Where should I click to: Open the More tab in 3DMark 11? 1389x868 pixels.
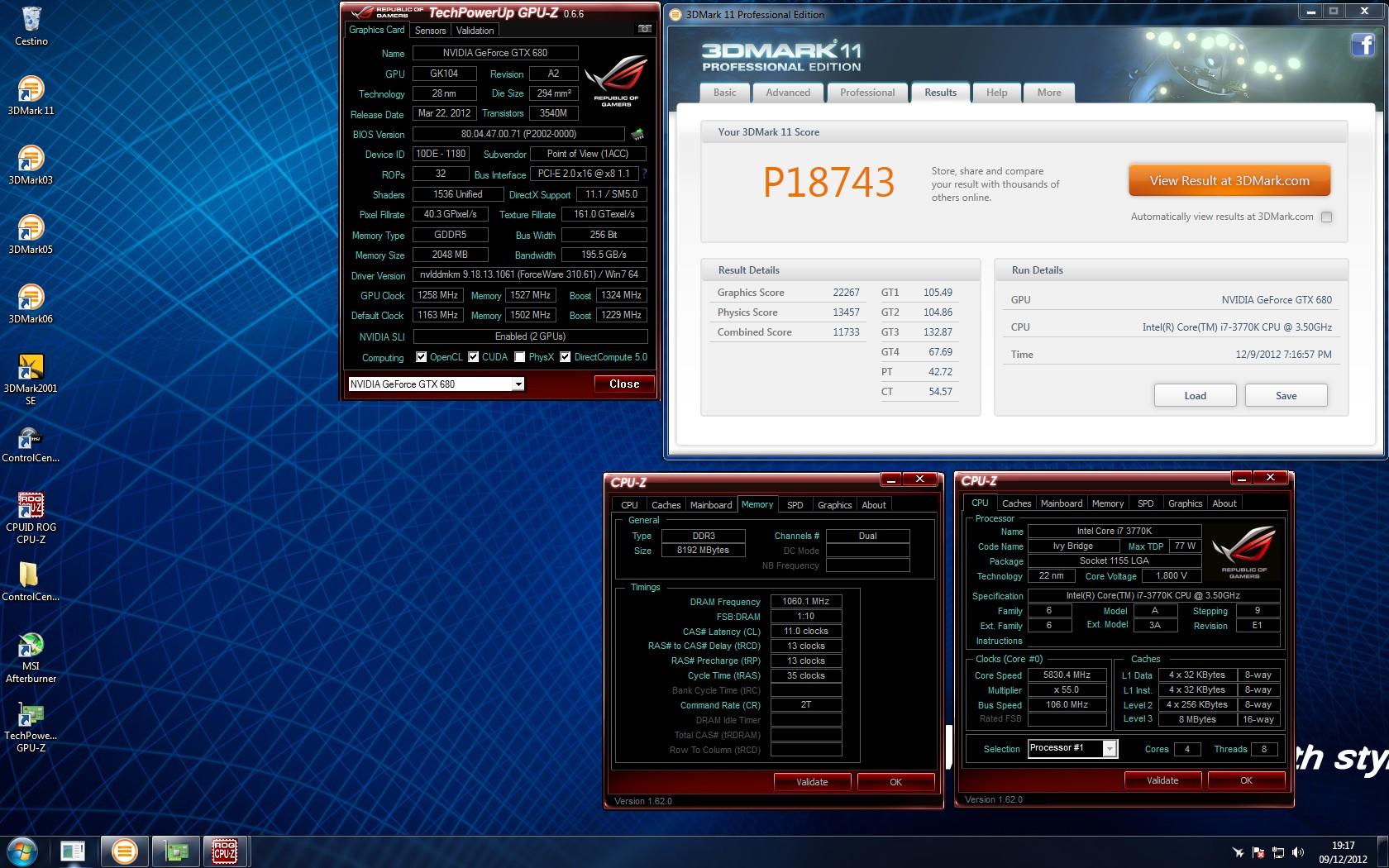pos(1049,93)
